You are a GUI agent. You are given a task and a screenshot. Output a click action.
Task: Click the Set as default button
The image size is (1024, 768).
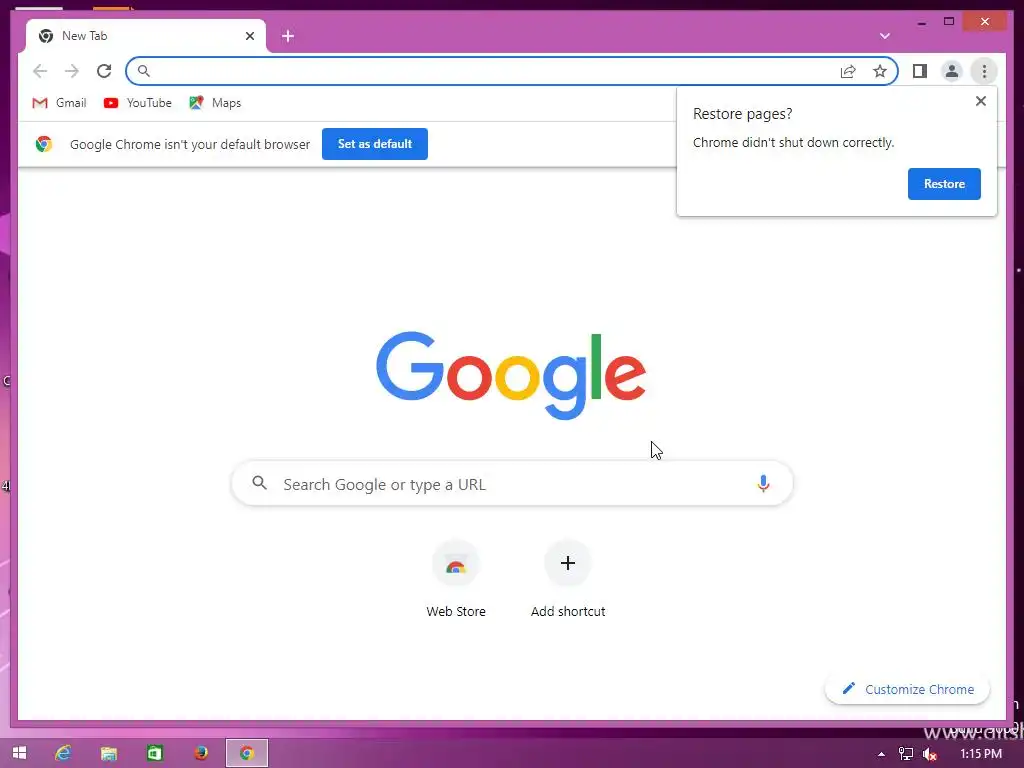point(375,144)
